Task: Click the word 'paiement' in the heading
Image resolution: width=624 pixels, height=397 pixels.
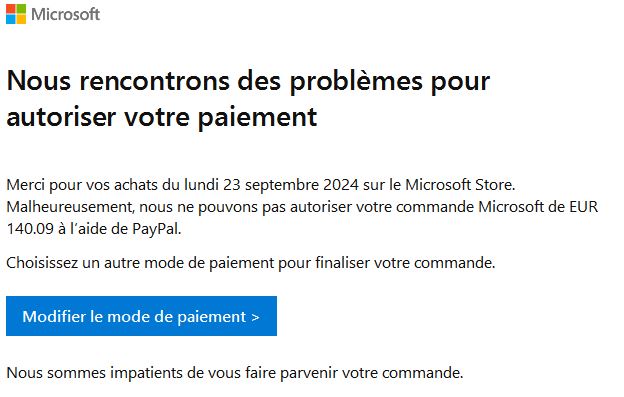Action: click(x=257, y=117)
